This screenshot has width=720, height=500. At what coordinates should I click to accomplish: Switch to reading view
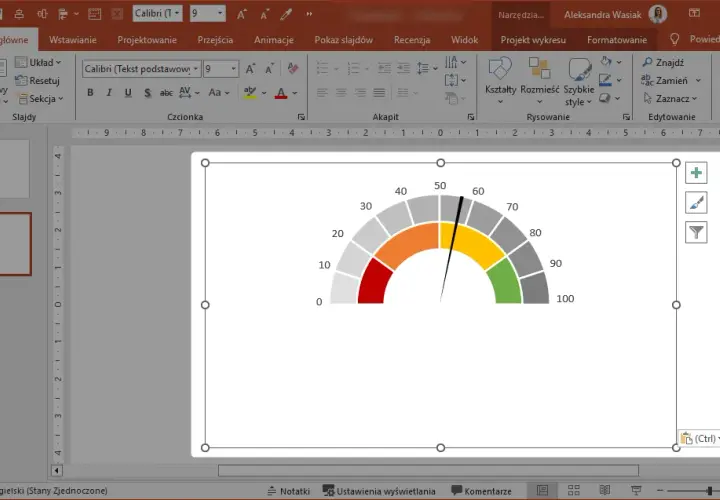pyautogui.click(x=605, y=490)
